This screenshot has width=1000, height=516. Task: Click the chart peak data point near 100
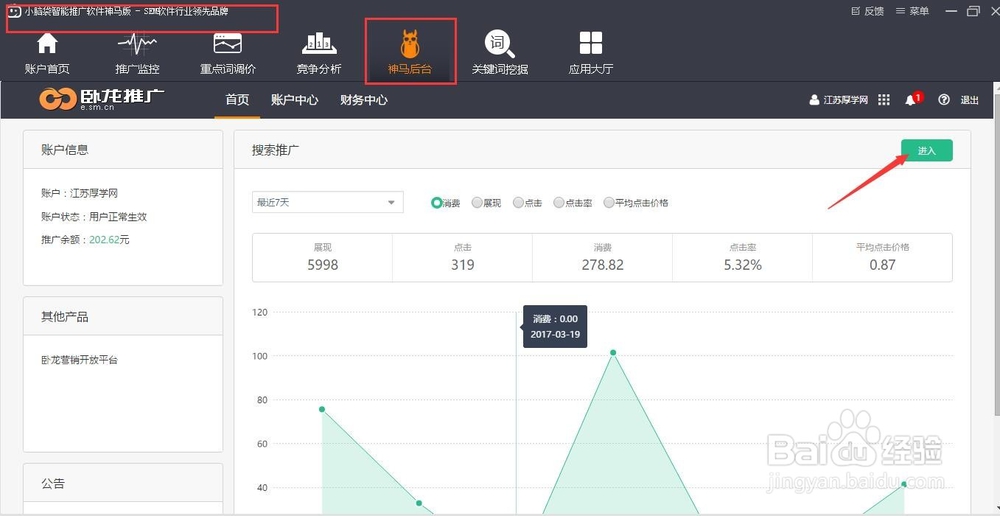pyautogui.click(x=613, y=352)
